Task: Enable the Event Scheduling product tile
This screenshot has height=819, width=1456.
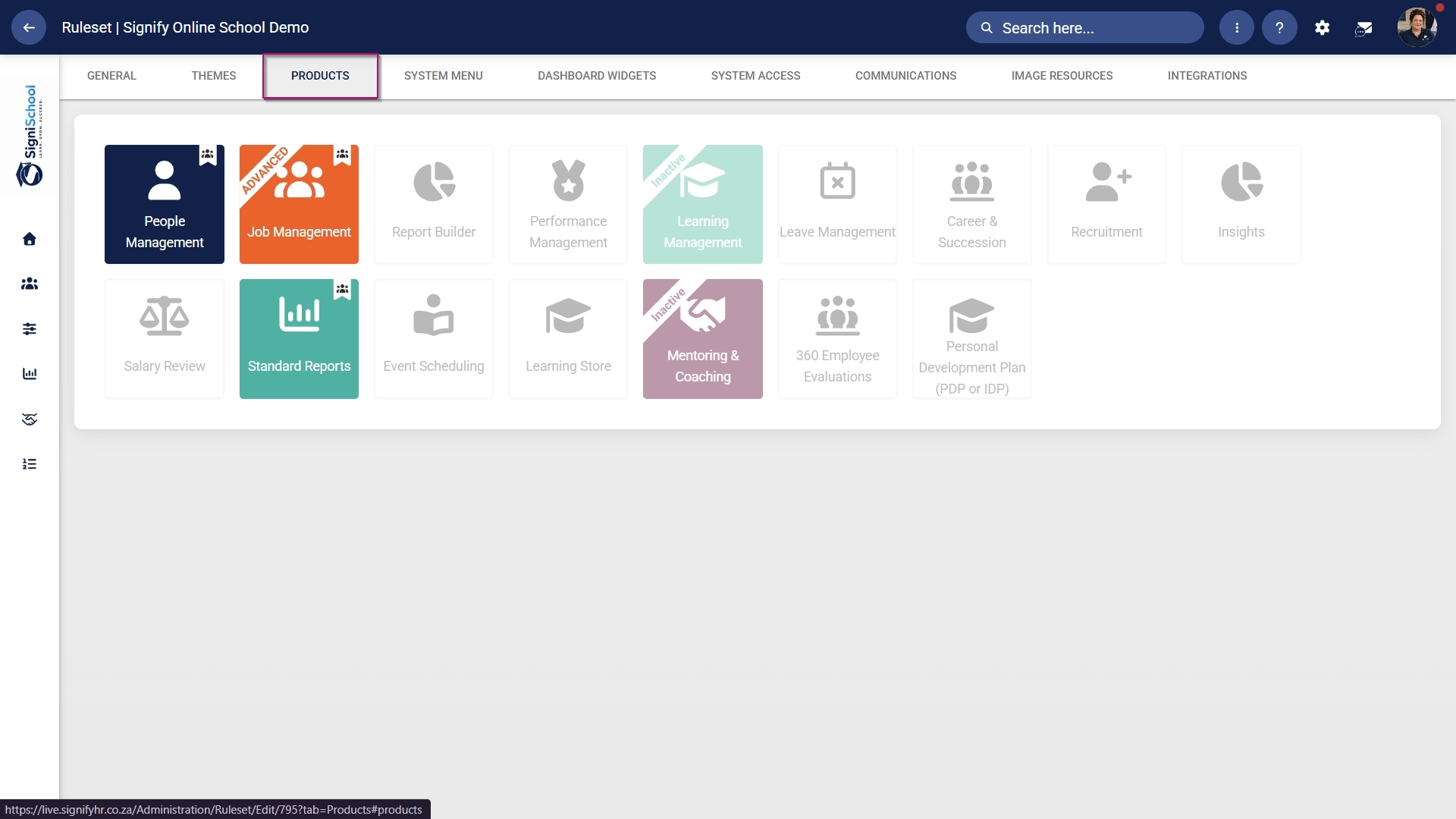Action: [434, 339]
